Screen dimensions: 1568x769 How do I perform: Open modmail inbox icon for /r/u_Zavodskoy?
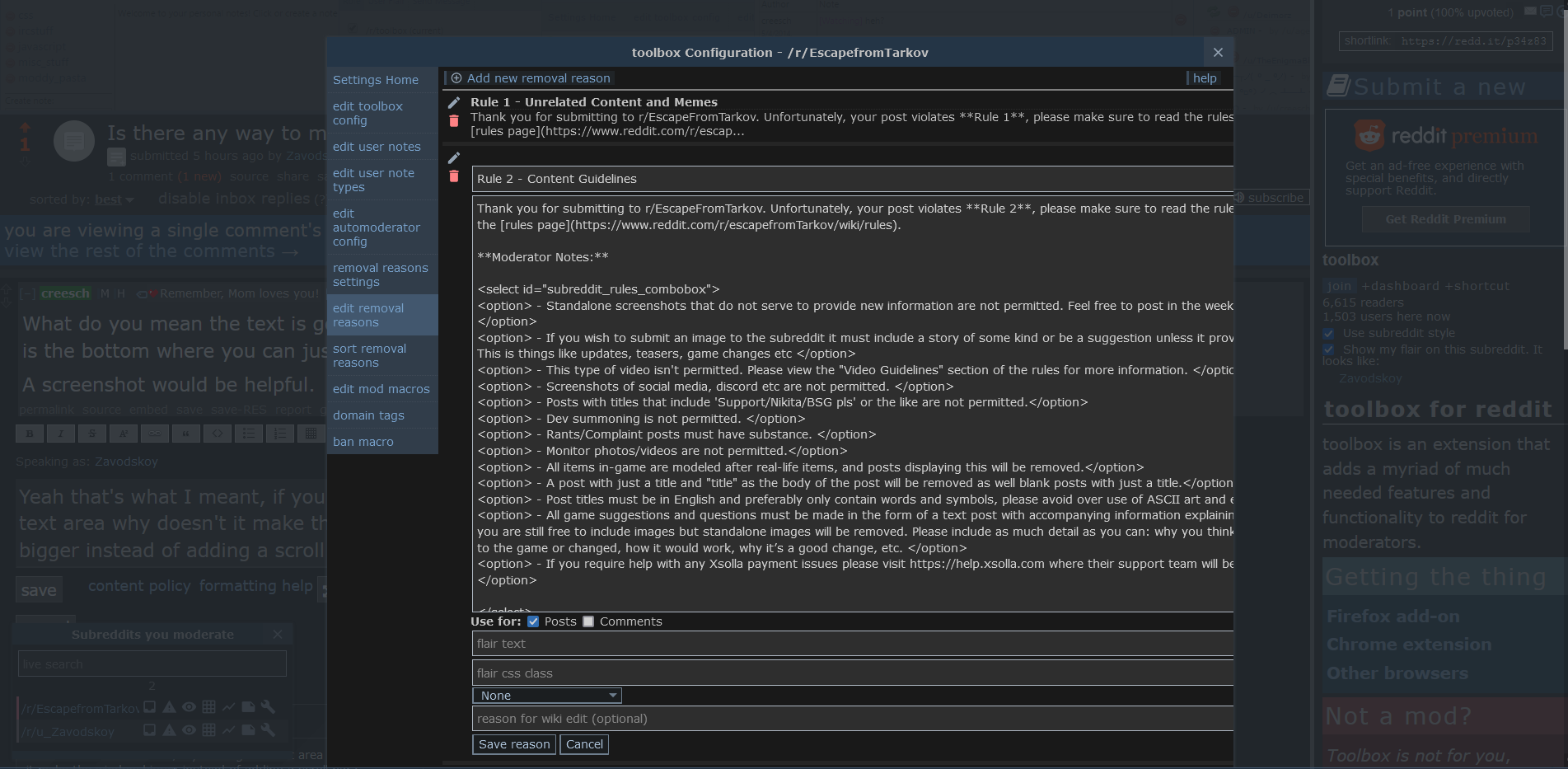[x=149, y=730]
